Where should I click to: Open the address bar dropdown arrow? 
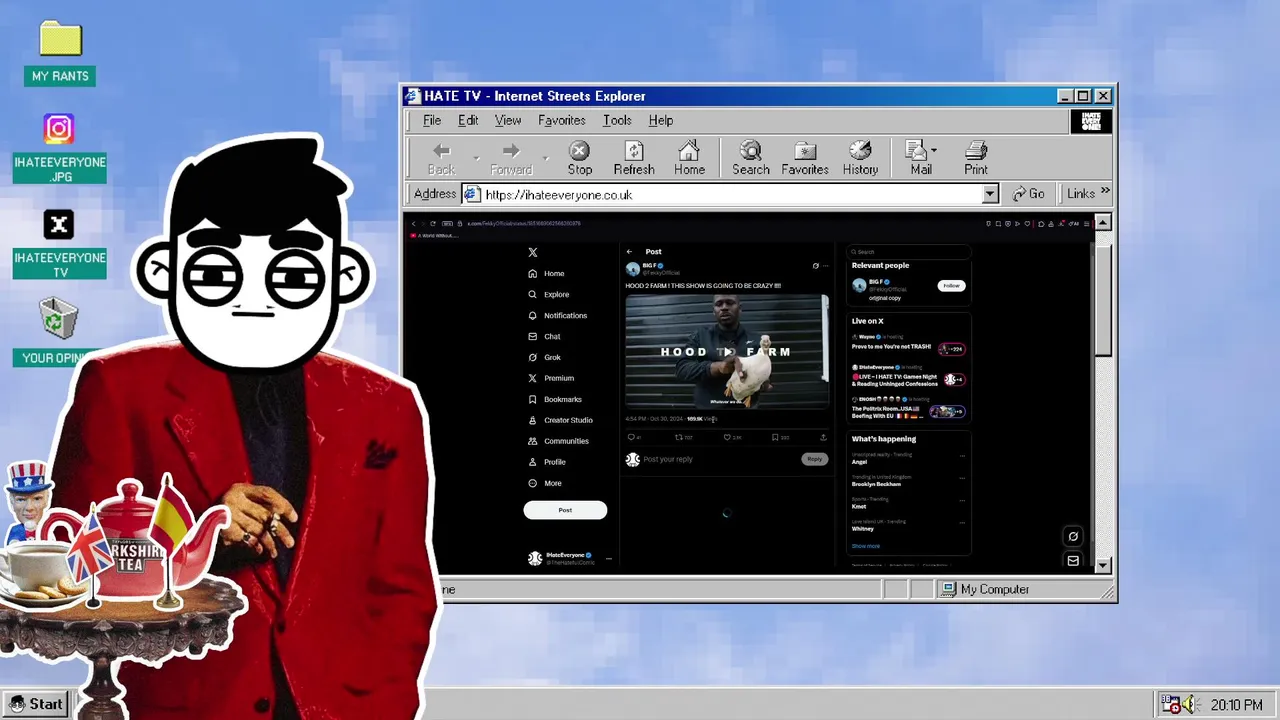pyautogui.click(x=990, y=194)
